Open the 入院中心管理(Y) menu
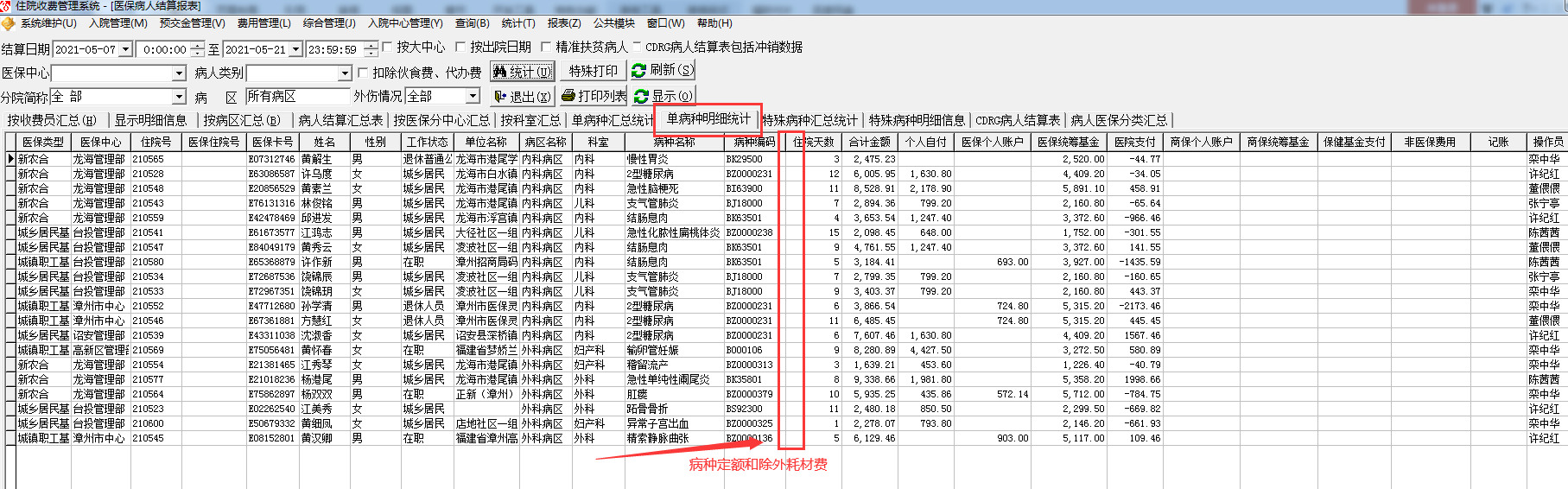This screenshot has height=489, width=1568. pos(405,23)
